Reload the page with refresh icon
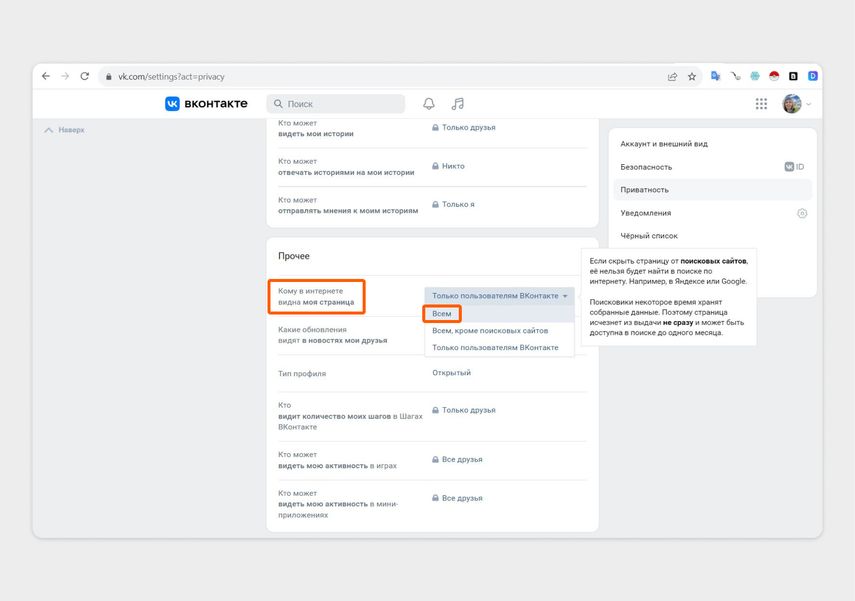This screenshot has height=601, width=855. click(x=85, y=76)
